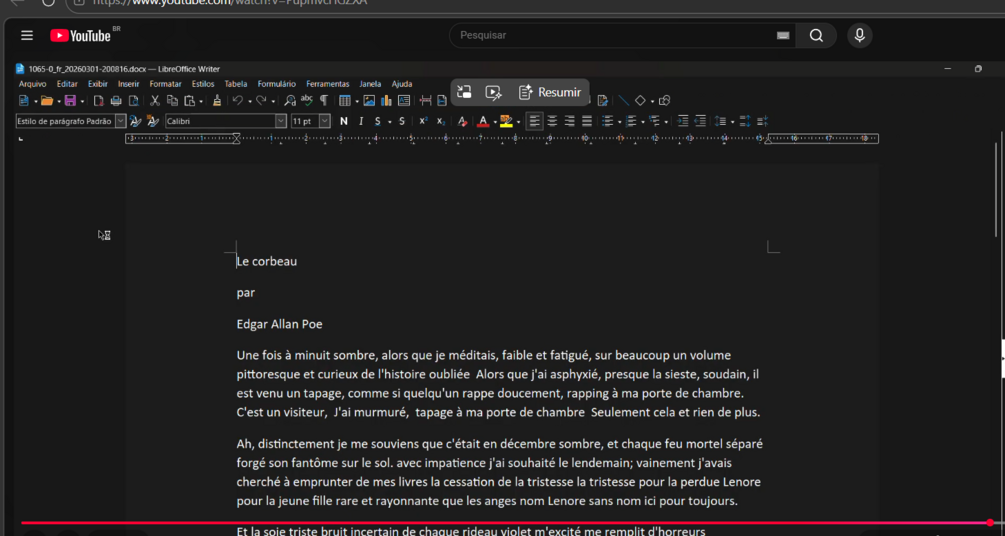Insert page break icon
1005x536 pixels.
[426, 101]
